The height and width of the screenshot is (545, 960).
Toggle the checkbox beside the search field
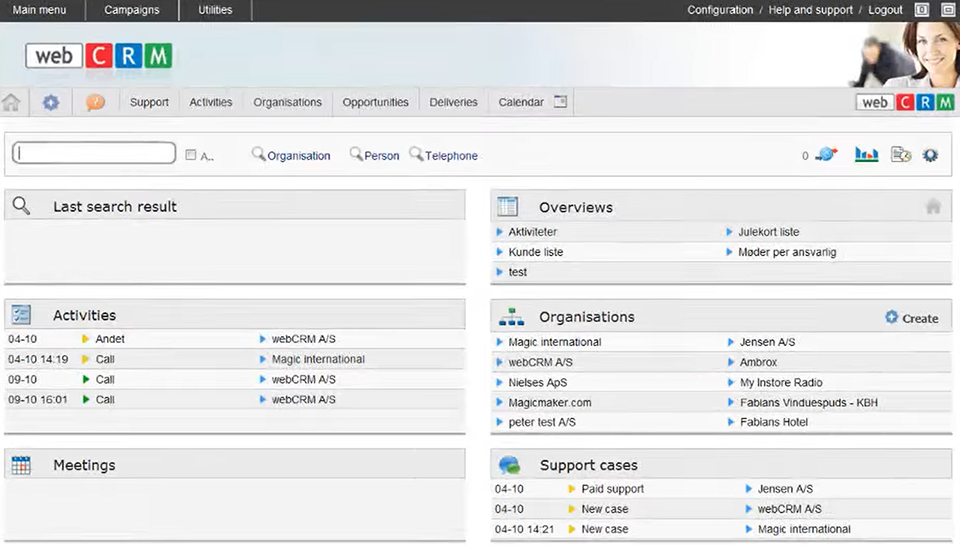[x=190, y=155]
